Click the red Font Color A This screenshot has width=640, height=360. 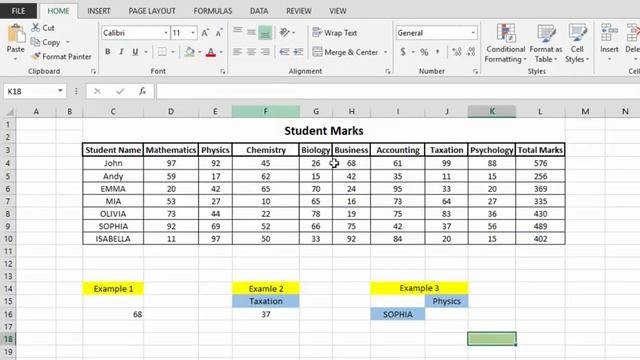pyautogui.click(x=211, y=52)
